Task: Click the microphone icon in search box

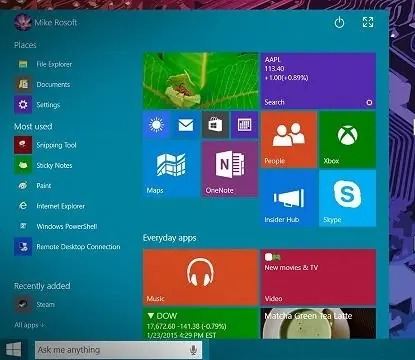Action: point(193,350)
